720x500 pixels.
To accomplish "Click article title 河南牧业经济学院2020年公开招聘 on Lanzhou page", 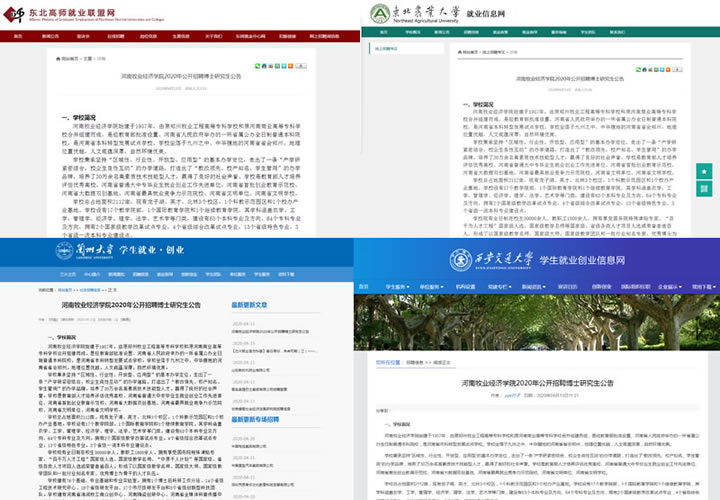I will pos(131,305).
